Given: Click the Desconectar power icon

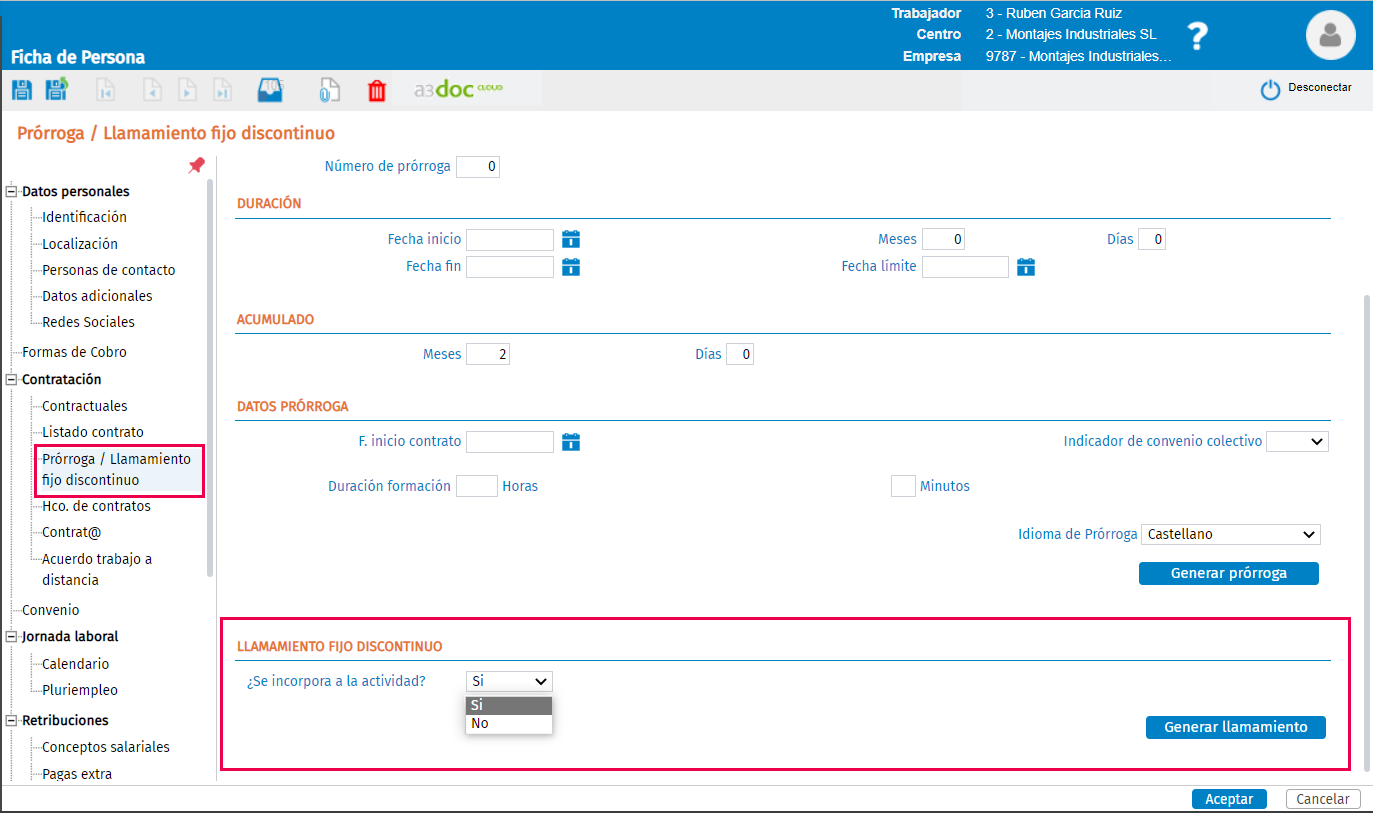Looking at the screenshot, I should pyautogui.click(x=1270, y=90).
